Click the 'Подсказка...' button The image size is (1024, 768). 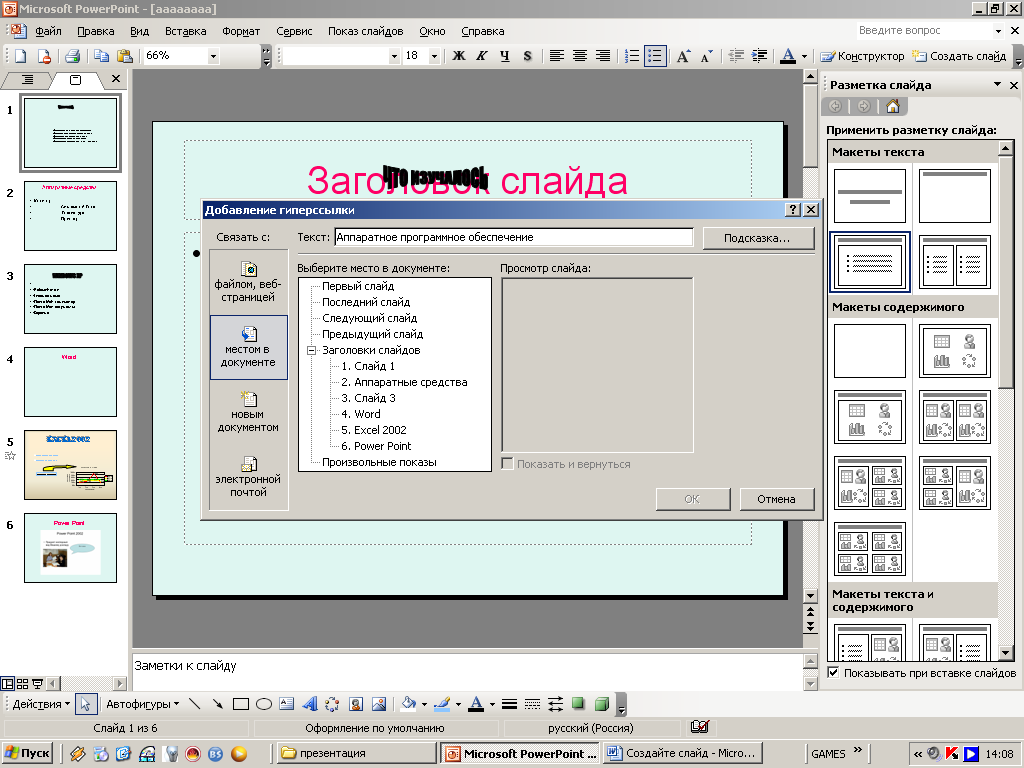tap(758, 238)
